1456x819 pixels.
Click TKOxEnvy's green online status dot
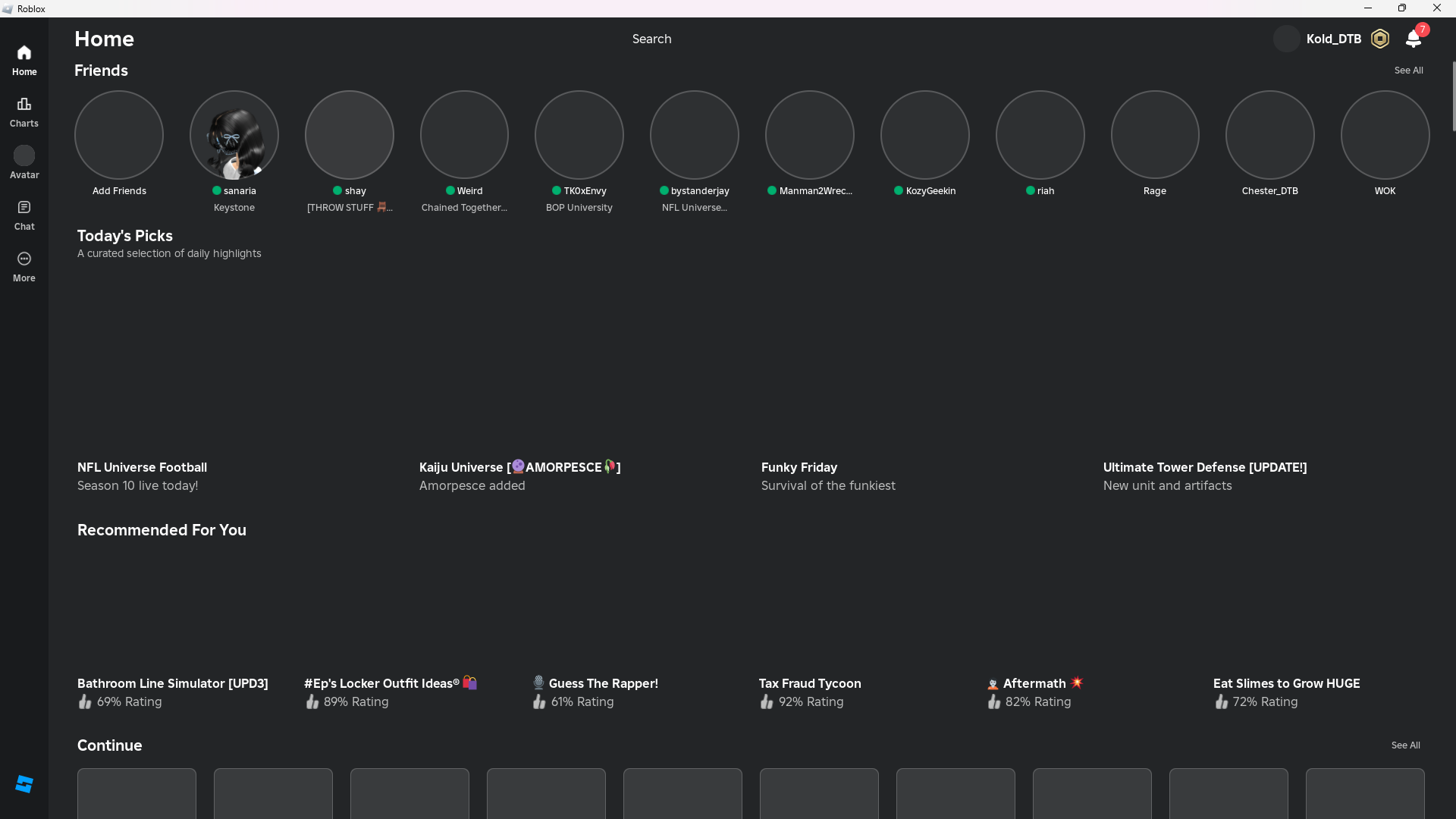tap(557, 190)
